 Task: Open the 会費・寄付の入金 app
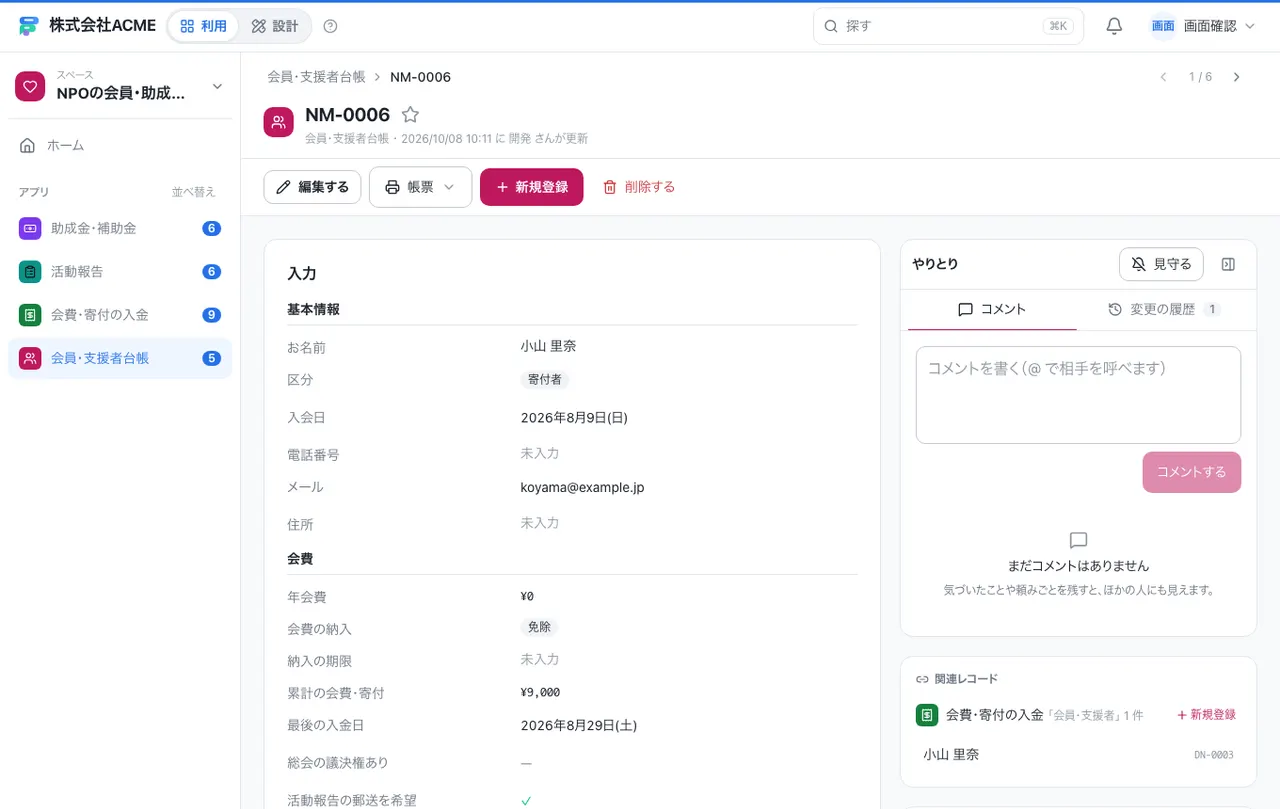(x=120, y=315)
